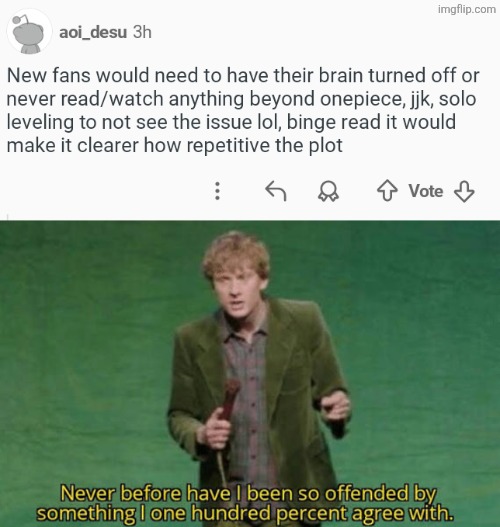Visit the aoi_desu username profile
The image size is (500, 527).
93,33
